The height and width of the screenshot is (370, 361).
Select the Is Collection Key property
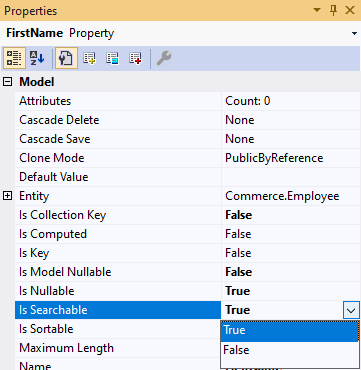(118, 215)
